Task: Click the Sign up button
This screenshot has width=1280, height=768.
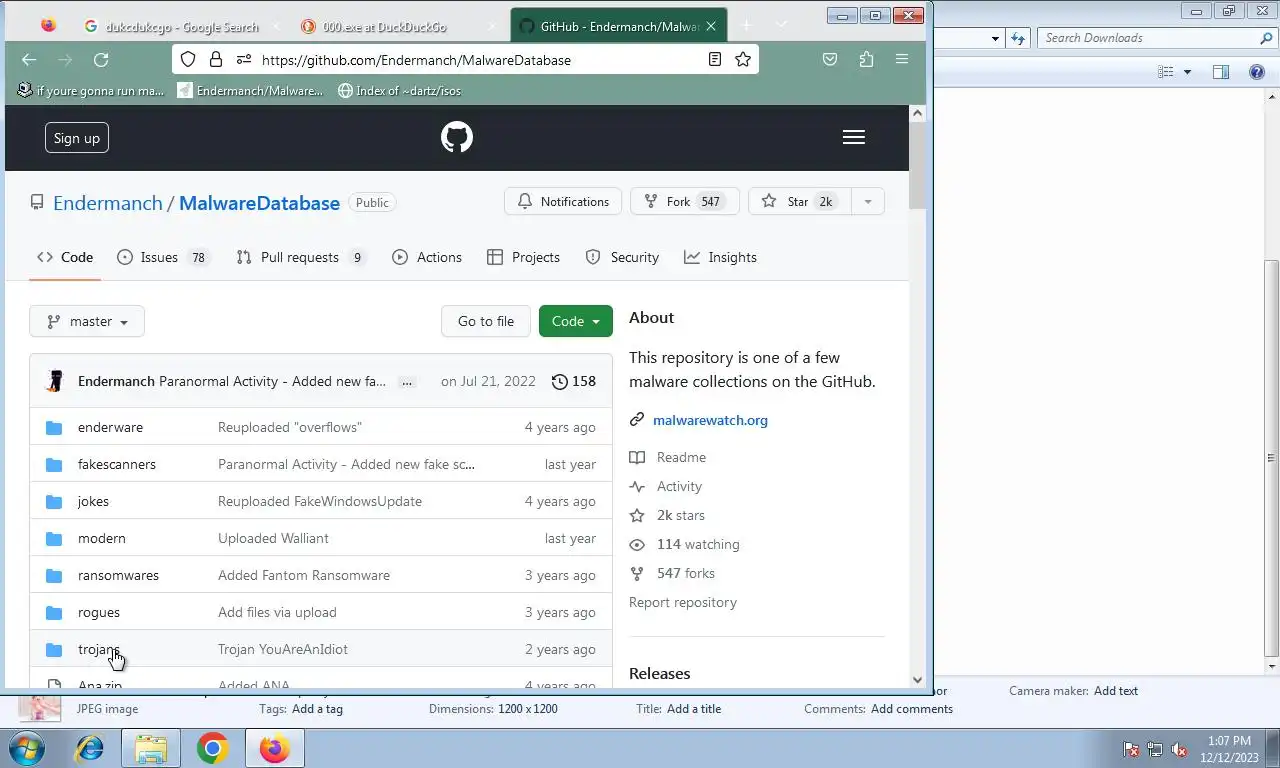Action: [77, 138]
